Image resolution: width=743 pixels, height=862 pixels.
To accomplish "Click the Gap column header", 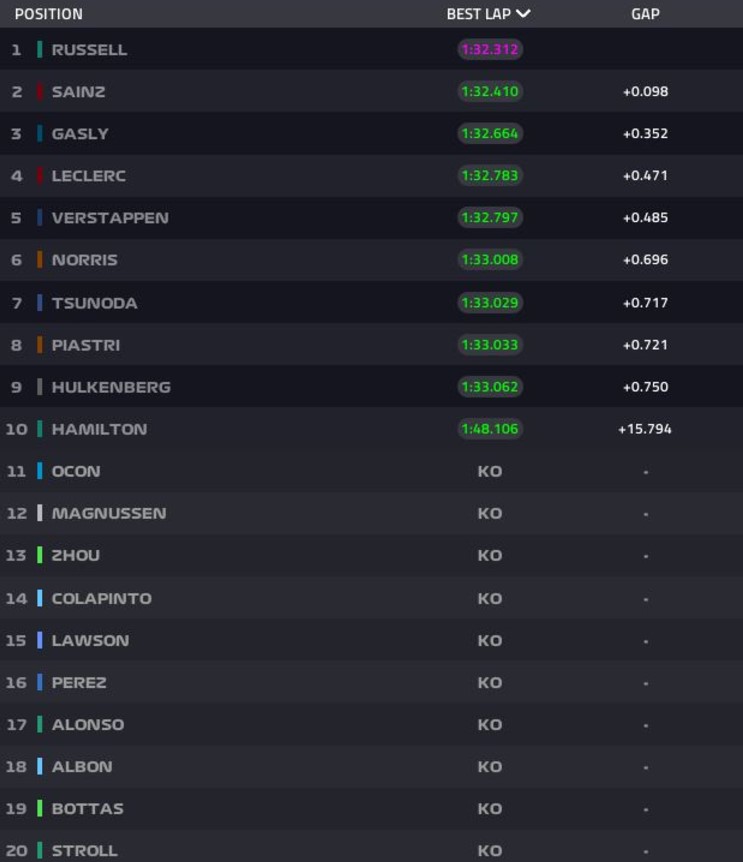I will tap(645, 14).
